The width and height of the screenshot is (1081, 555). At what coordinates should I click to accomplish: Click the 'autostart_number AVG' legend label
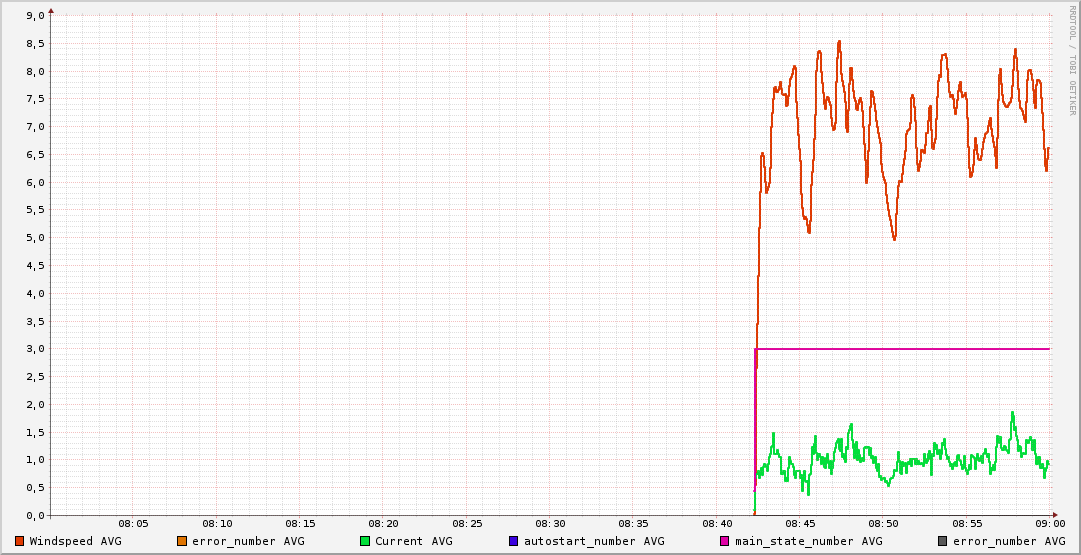click(x=594, y=541)
